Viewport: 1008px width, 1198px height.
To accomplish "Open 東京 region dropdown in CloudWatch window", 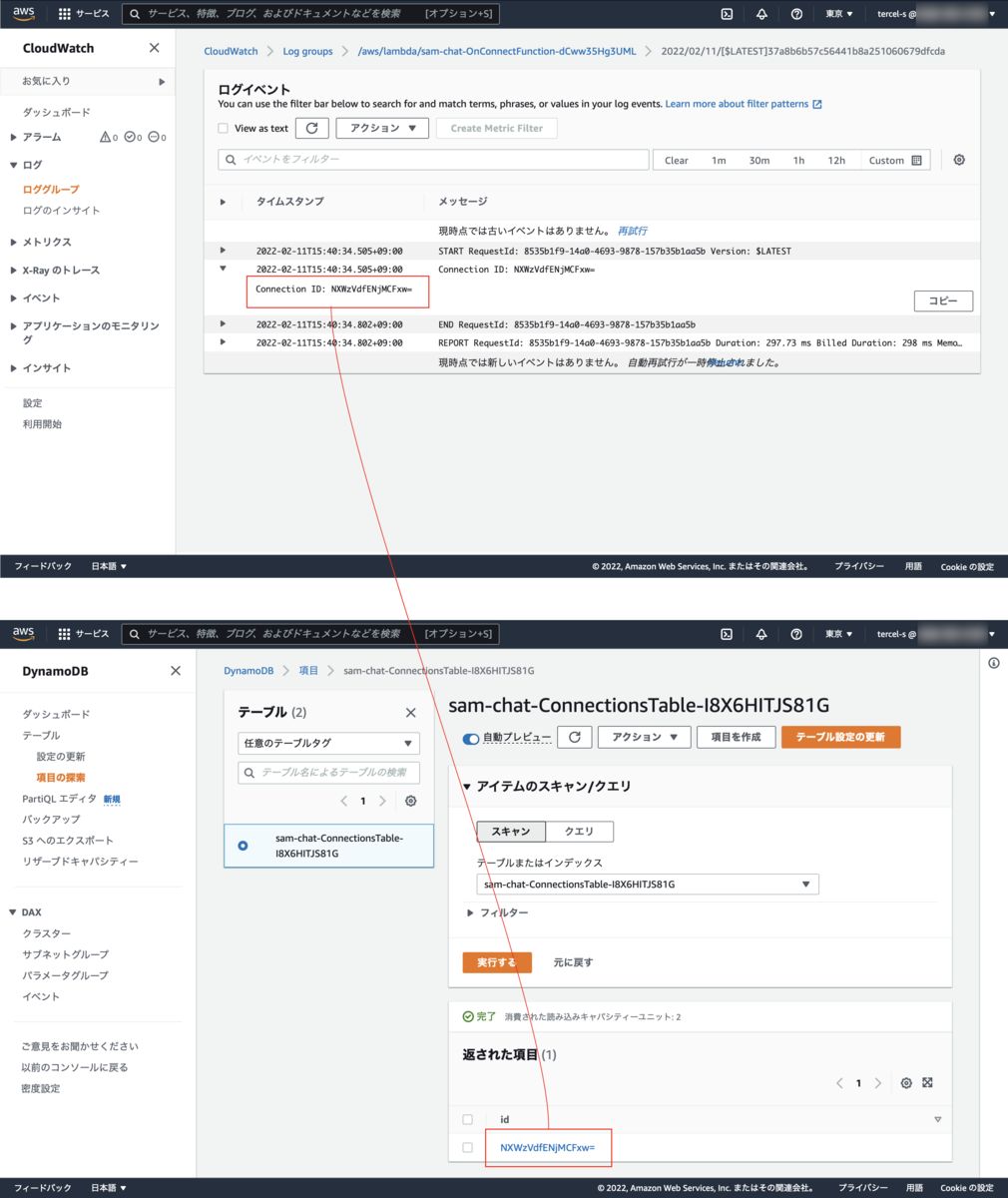I will tap(839, 15).
